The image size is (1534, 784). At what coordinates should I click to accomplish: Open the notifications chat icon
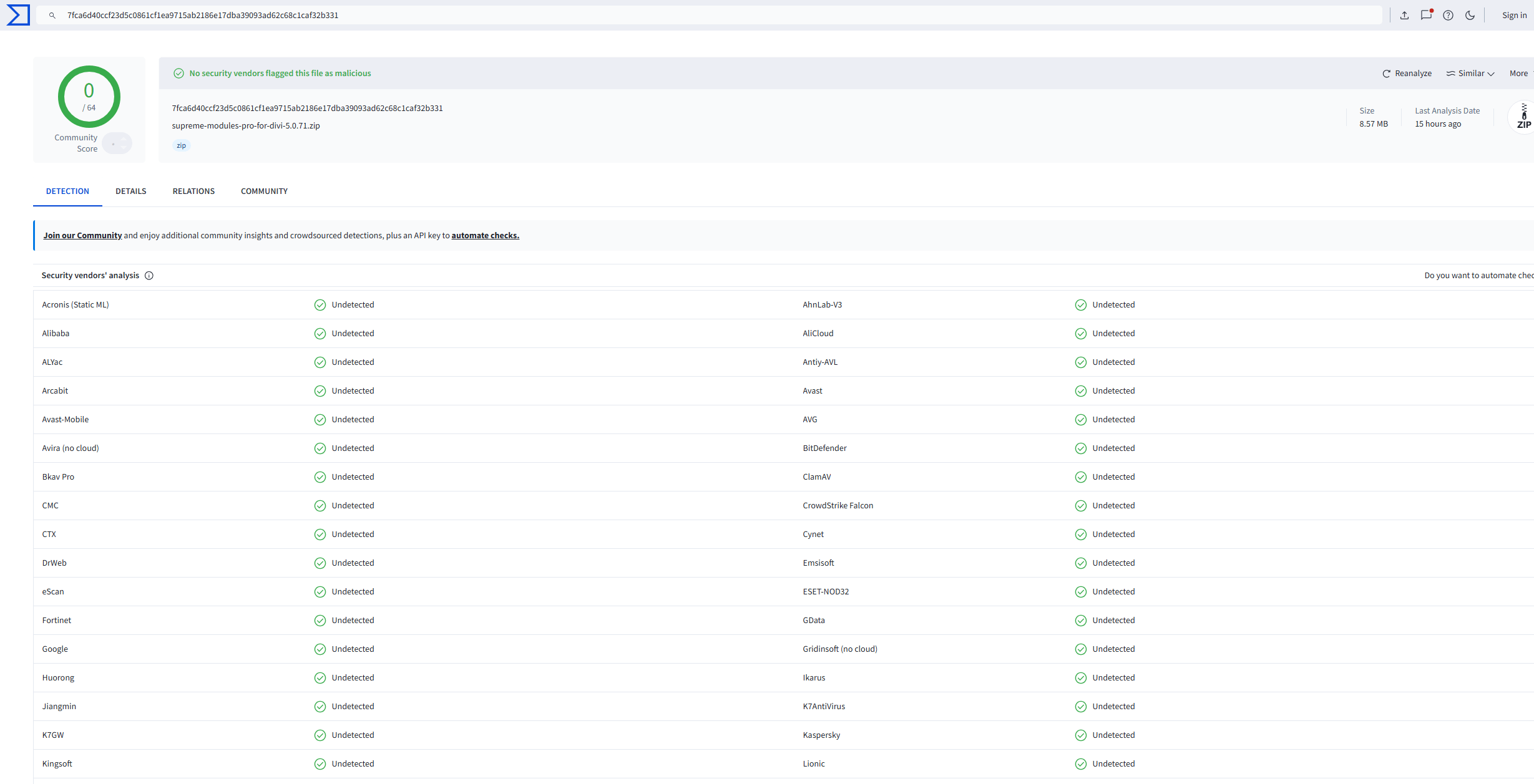click(x=1427, y=15)
